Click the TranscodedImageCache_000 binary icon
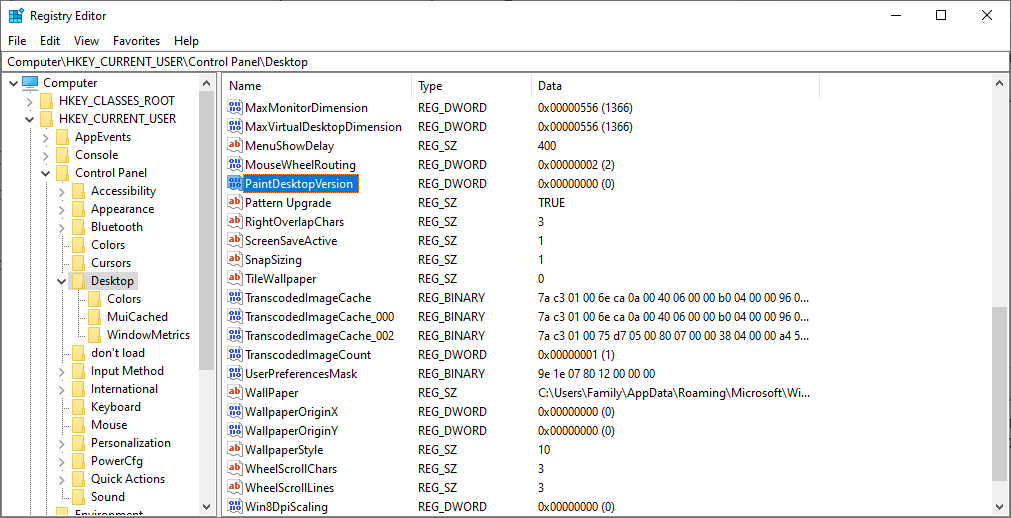 235,317
